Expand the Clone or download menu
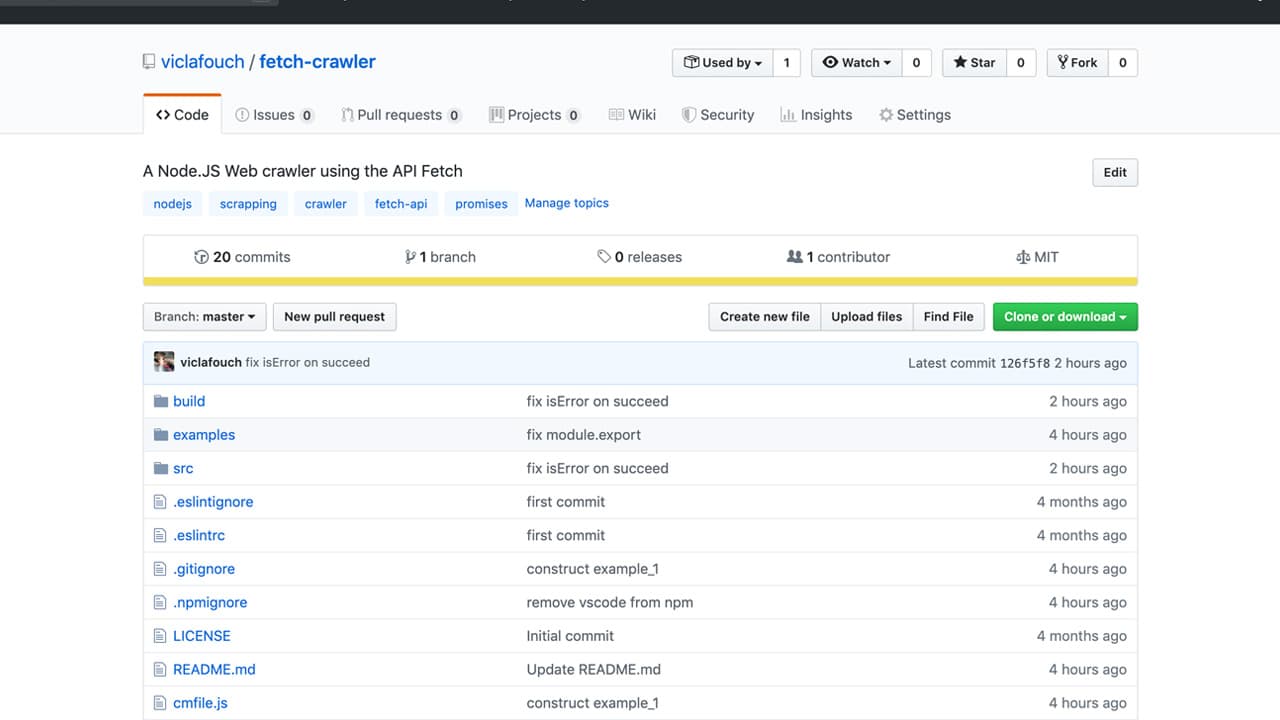 [1064, 317]
